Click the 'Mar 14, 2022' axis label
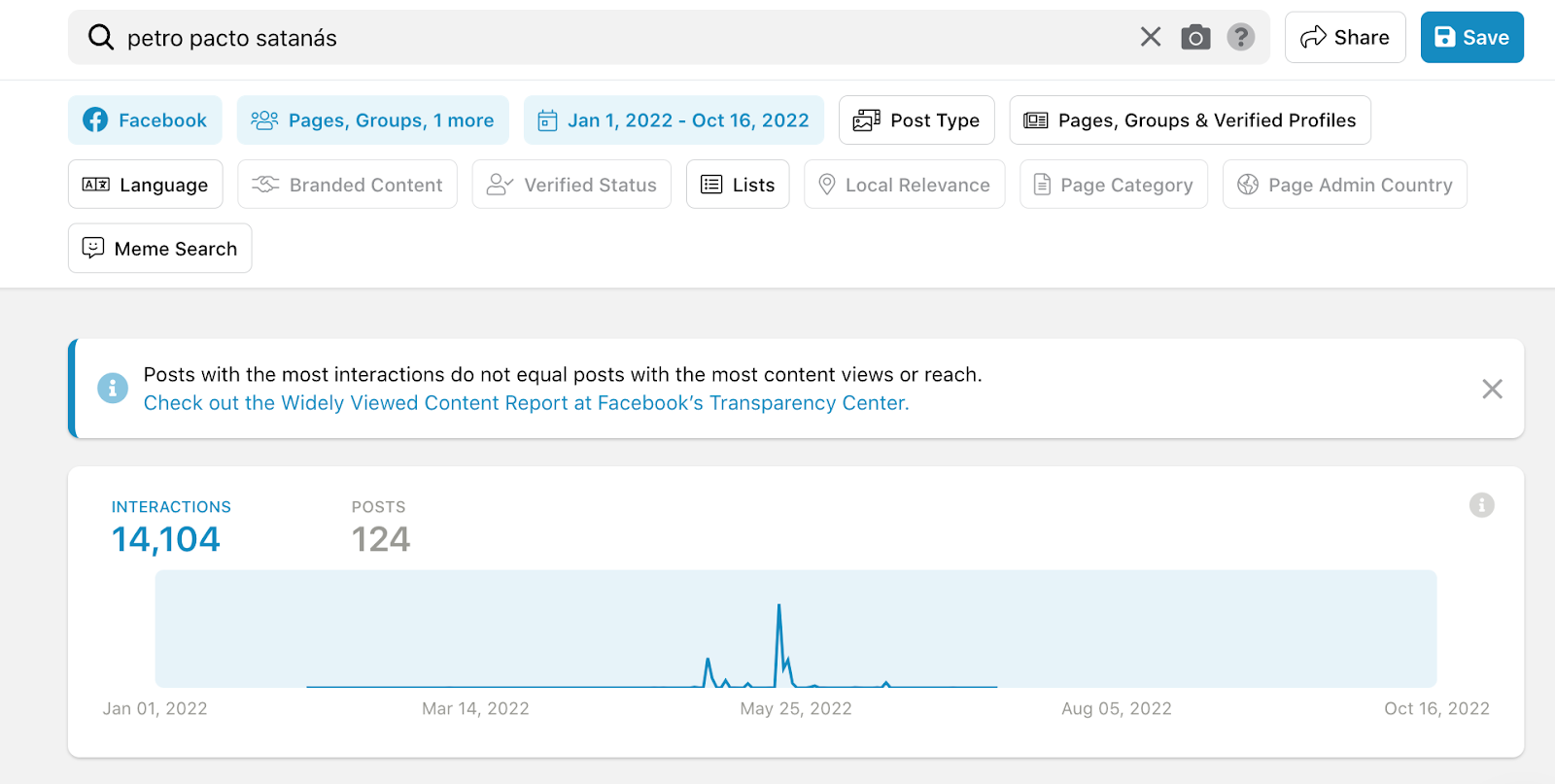Image resolution: width=1555 pixels, height=784 pixels. tap(475, 708)
